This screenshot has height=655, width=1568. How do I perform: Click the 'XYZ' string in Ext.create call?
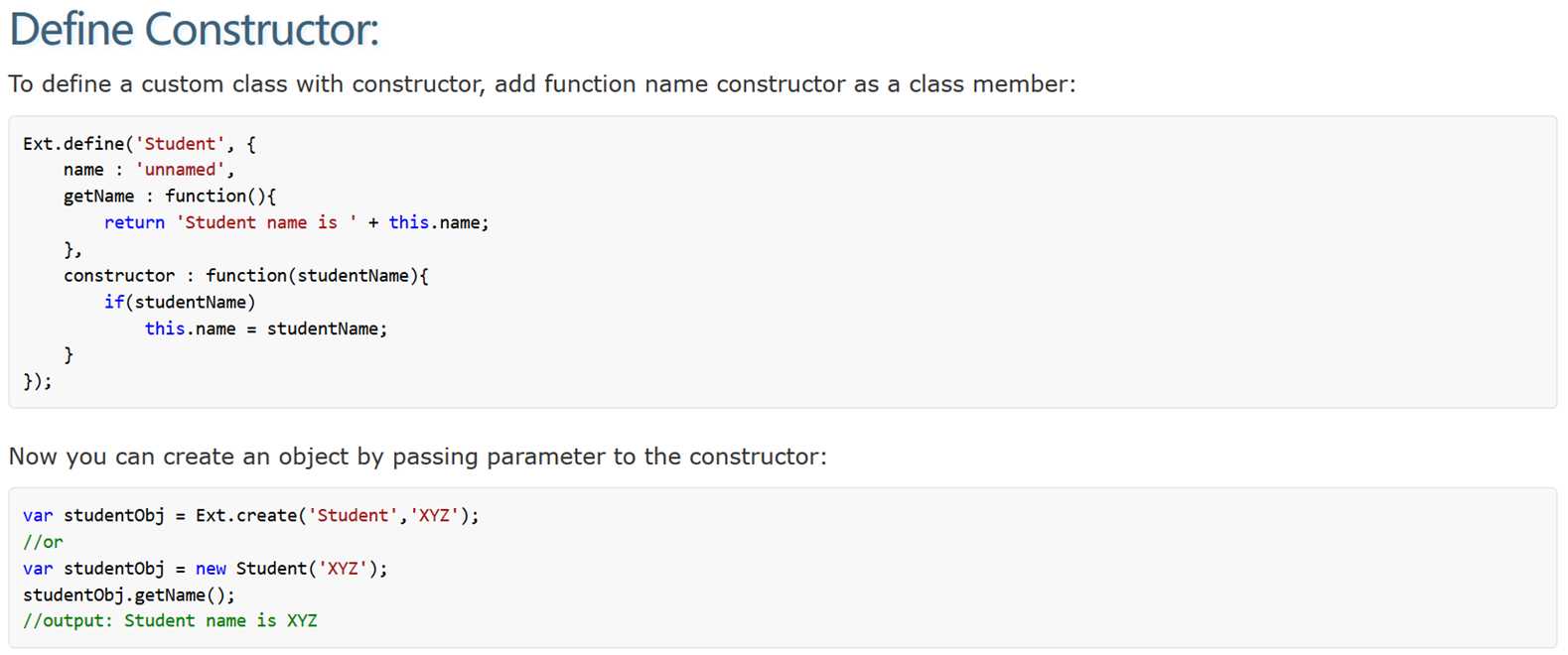(x=434, y=516)
